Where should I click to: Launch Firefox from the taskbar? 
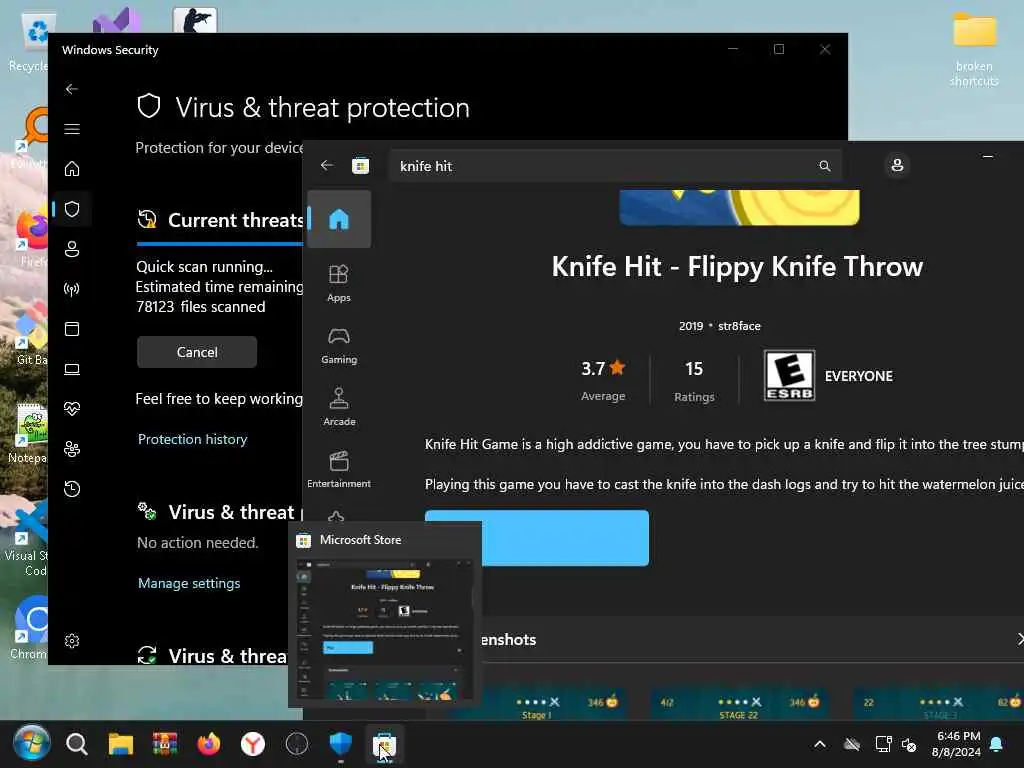click(208, 744)
